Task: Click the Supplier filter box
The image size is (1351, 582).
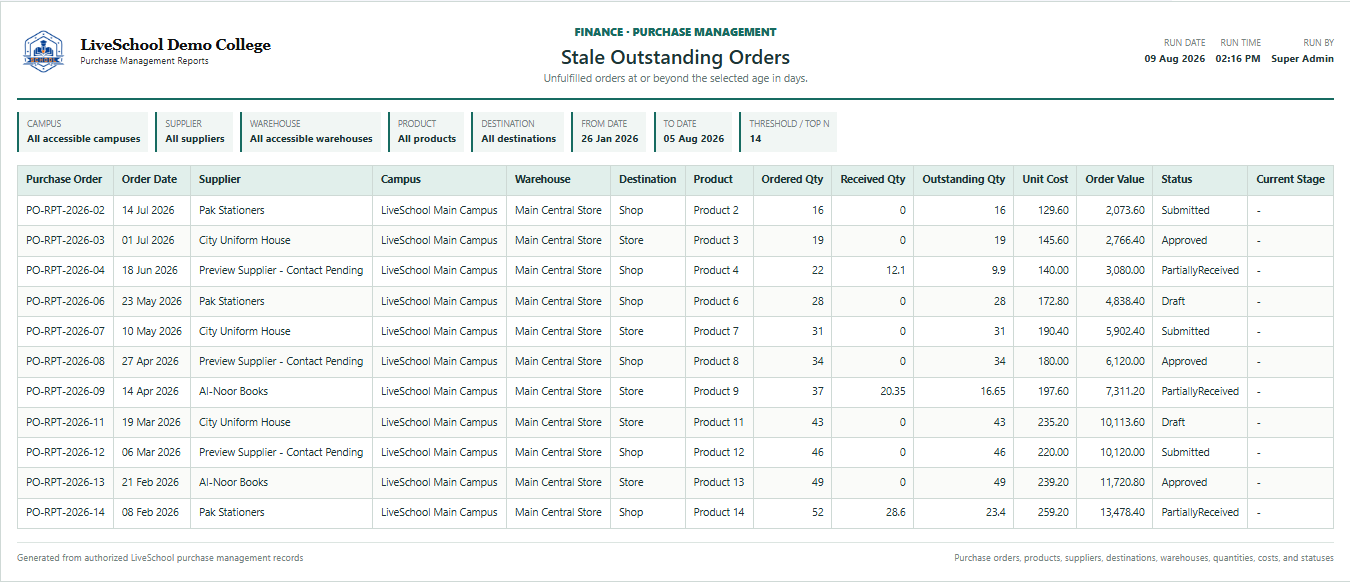Action: pos(194,131)
